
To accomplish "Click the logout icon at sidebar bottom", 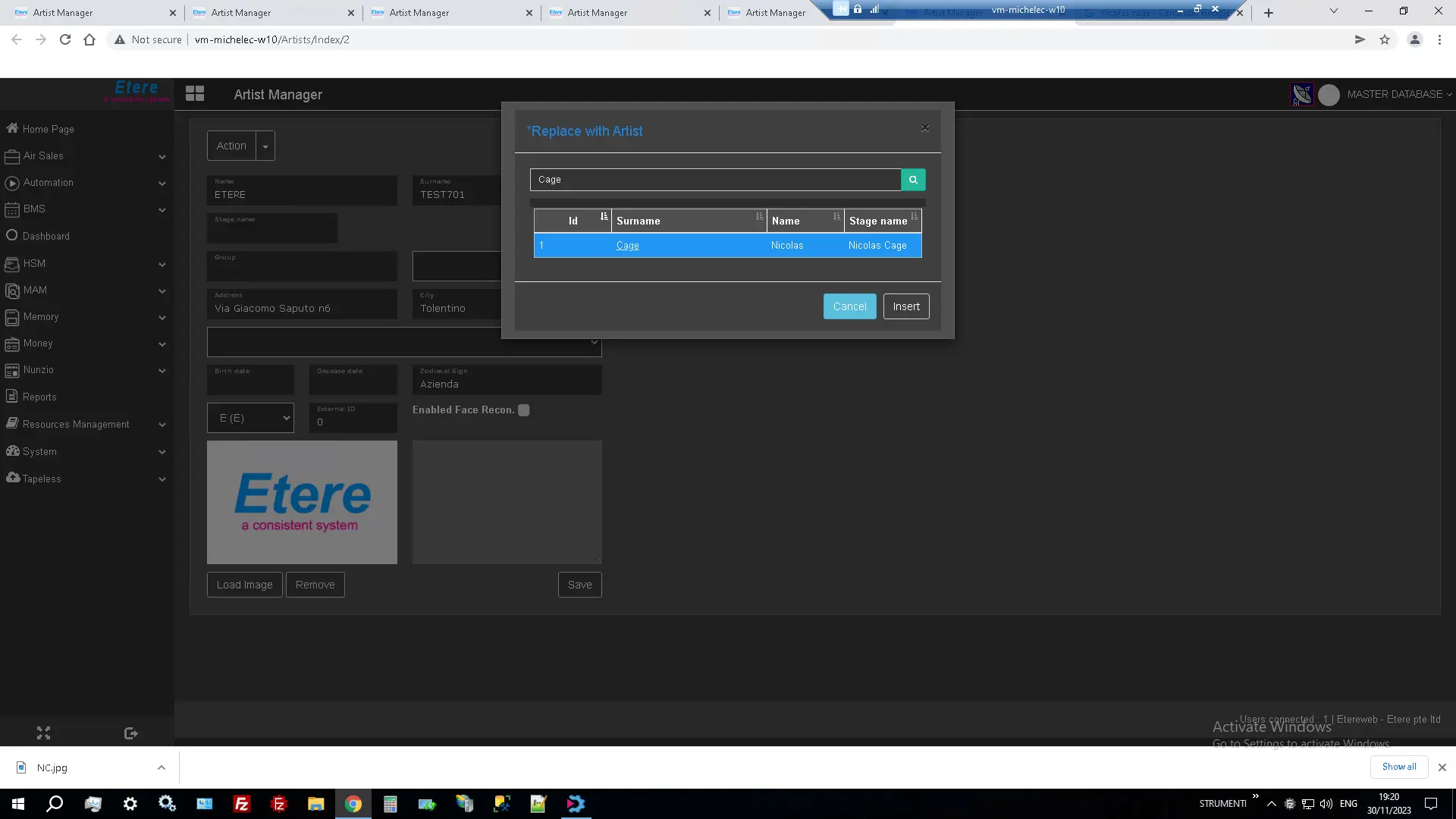I will coord(130,733).
